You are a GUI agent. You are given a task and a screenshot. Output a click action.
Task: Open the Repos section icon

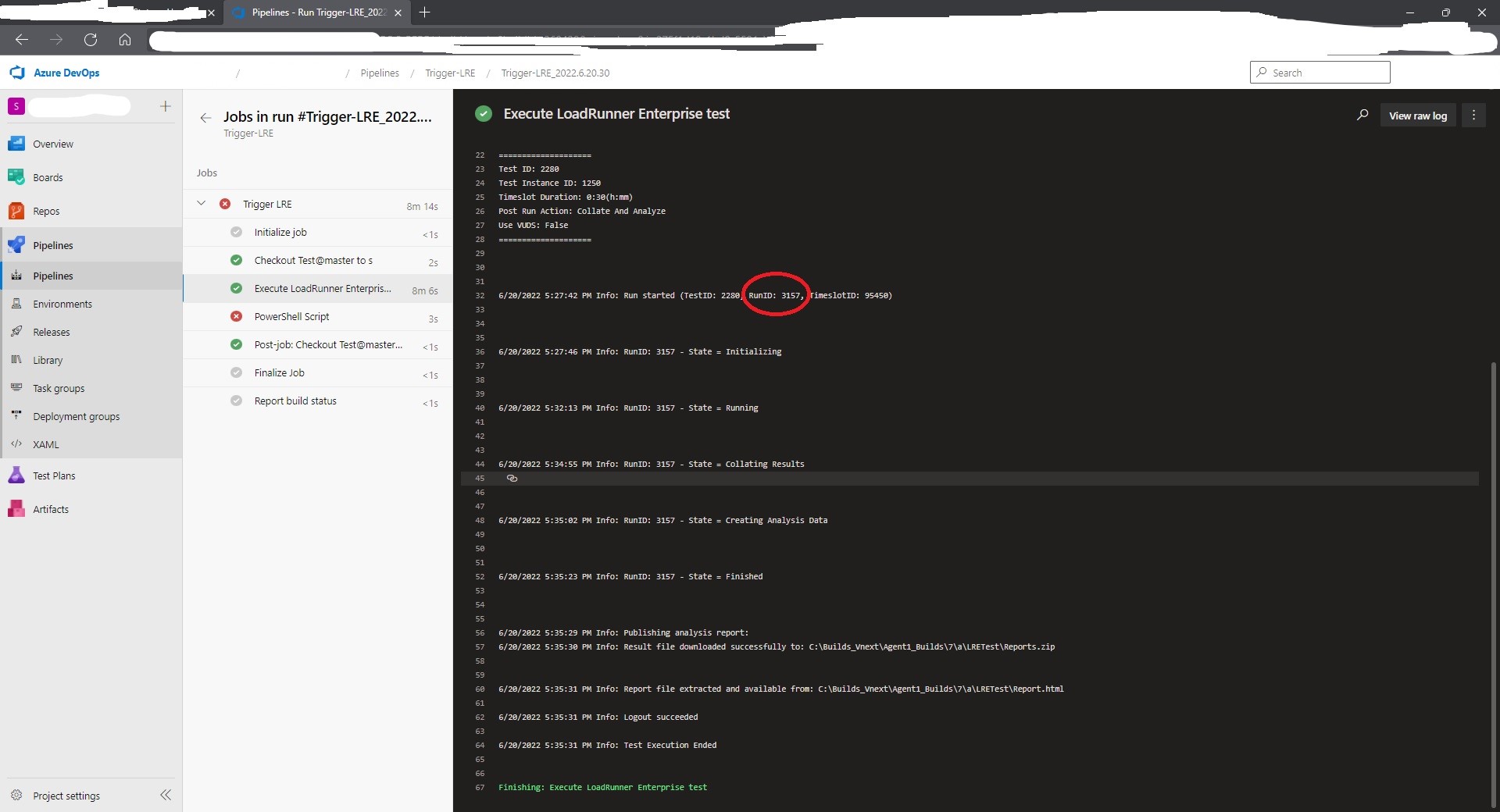tap(16, 211)
